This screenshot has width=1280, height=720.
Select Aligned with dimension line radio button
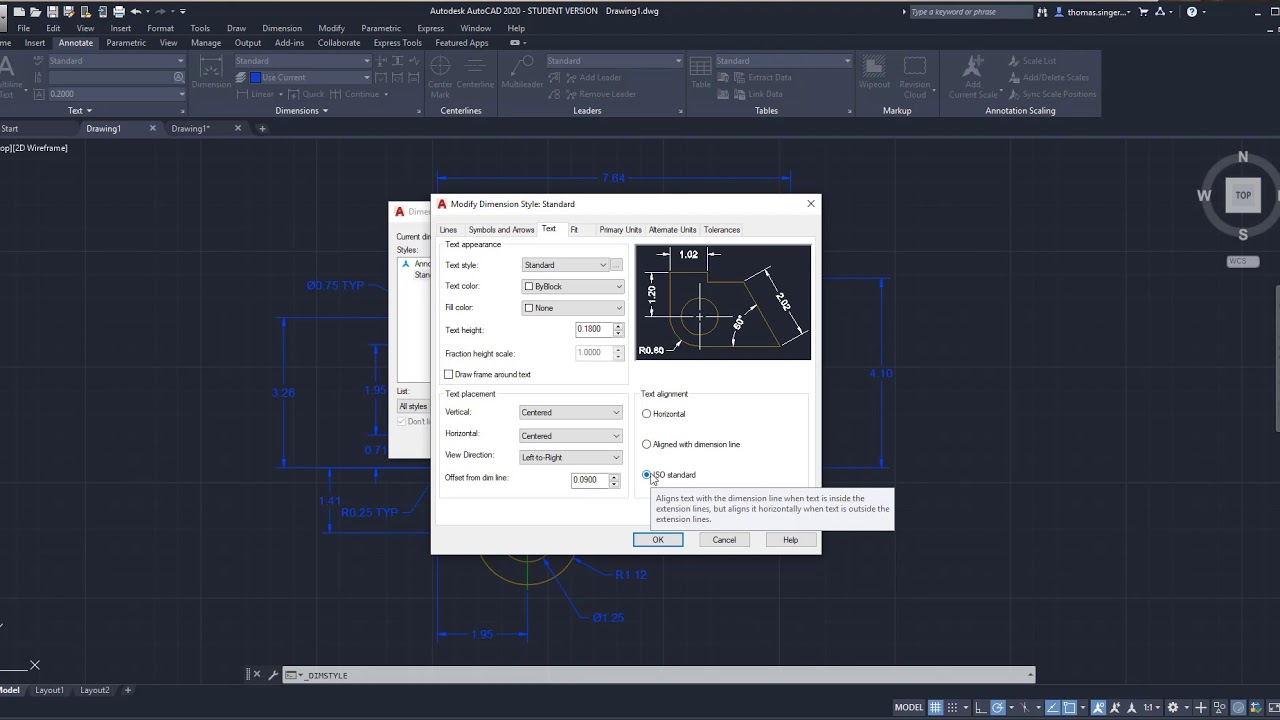647,444
